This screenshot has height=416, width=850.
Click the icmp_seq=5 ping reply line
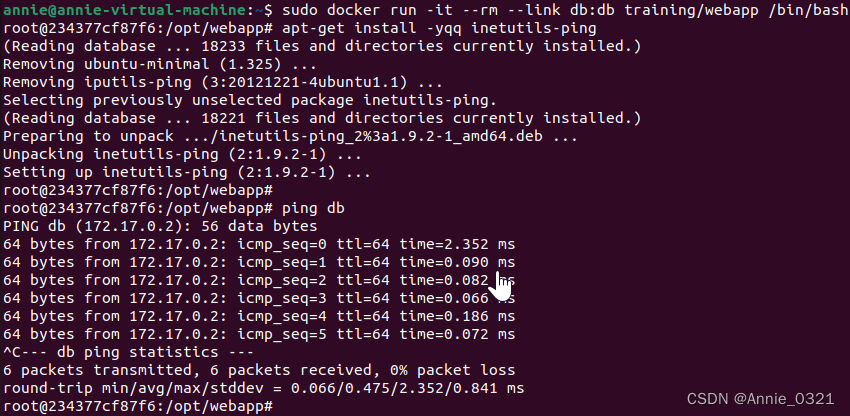pyautogui.click(x=259, y=334)
